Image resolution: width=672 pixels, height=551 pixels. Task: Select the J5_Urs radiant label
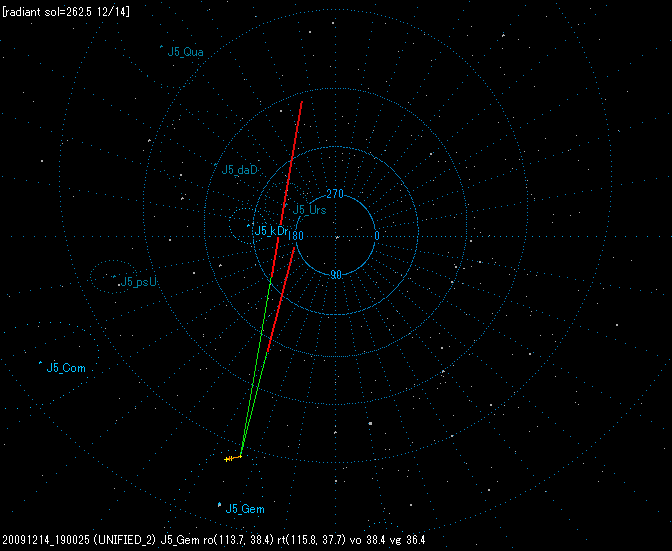point(309,210)
